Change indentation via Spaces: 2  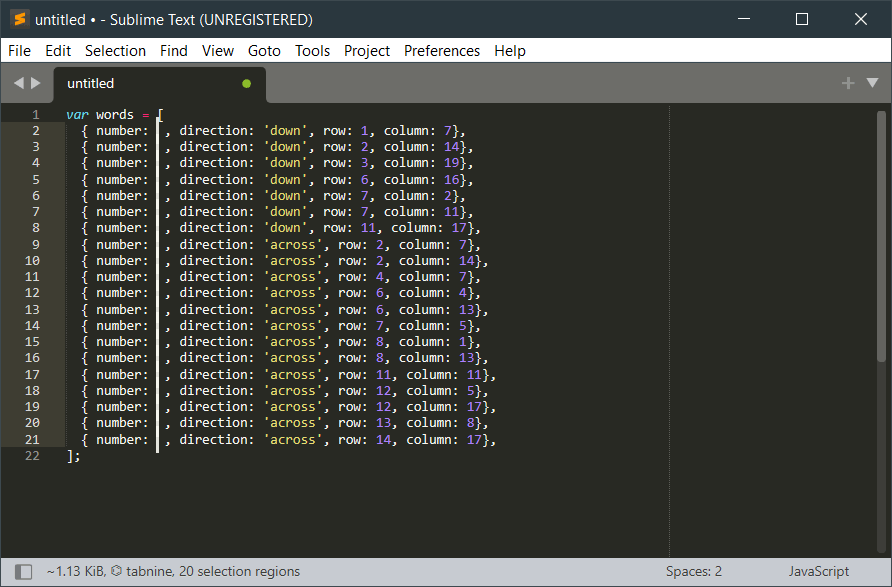point(693,571)
